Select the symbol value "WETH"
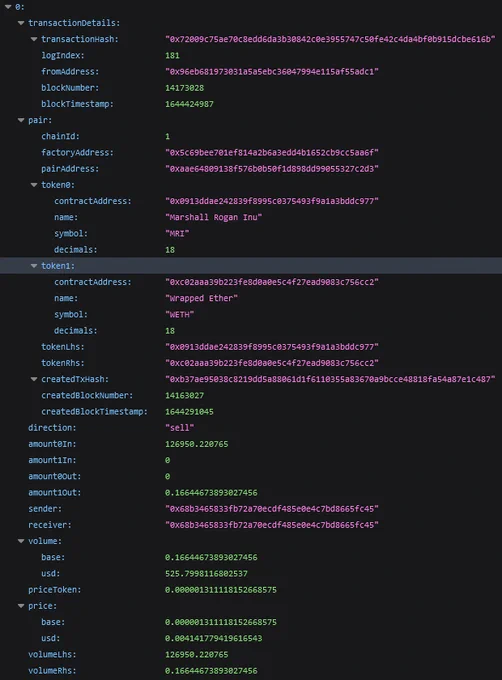This screenshot has width=502, height=680. [179, 314]
